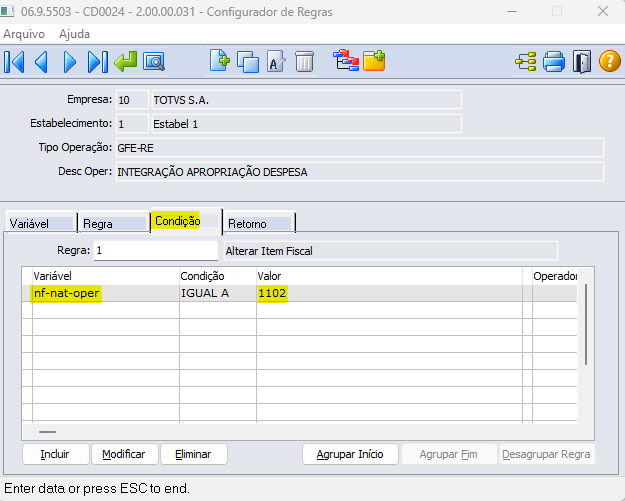Delete the record with trash icon
Image resolution: width=625 pixels, height=501 pixels.
305,61
